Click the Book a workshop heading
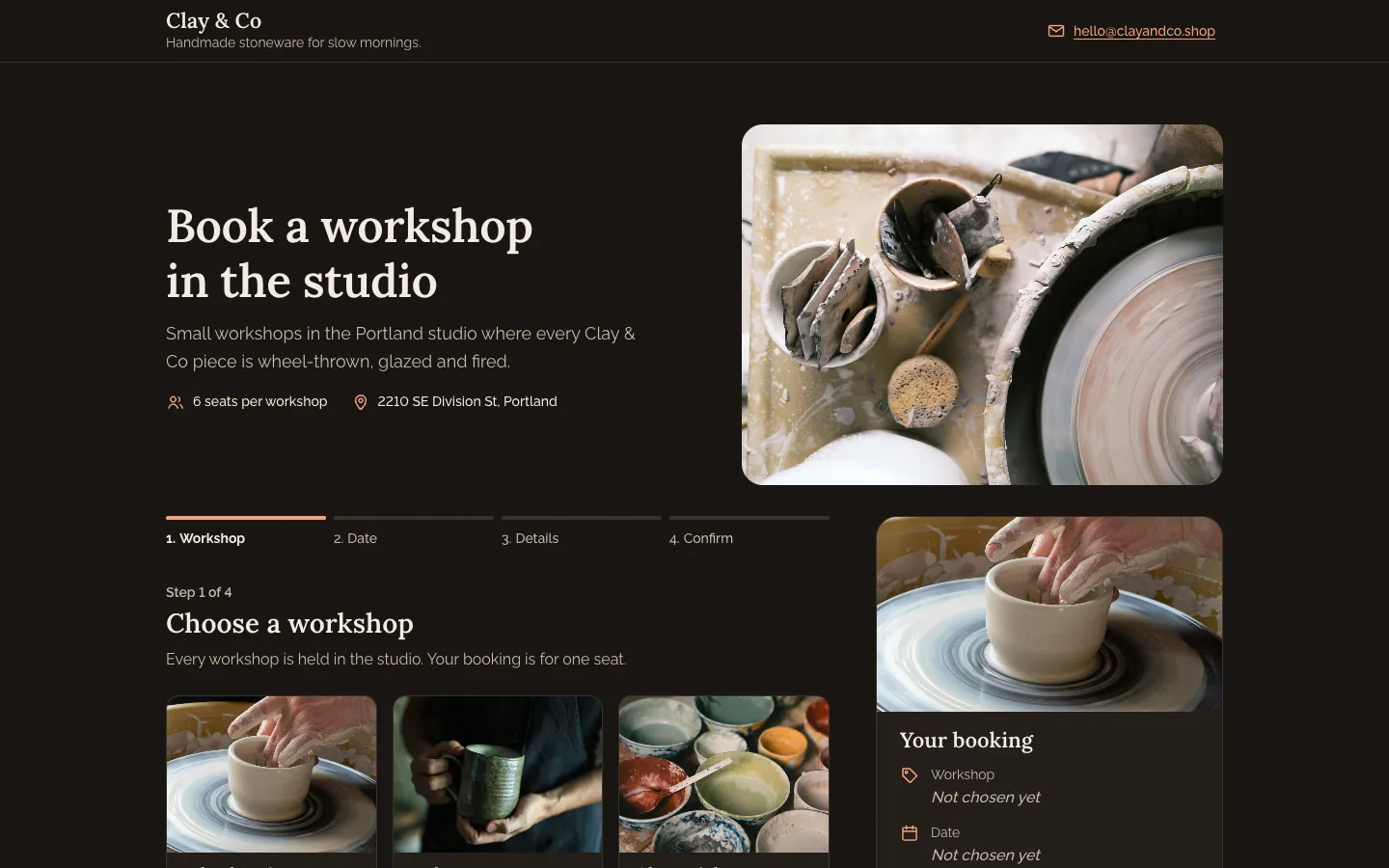Viewport: 1389px width, 868px height. click(349, 254)
